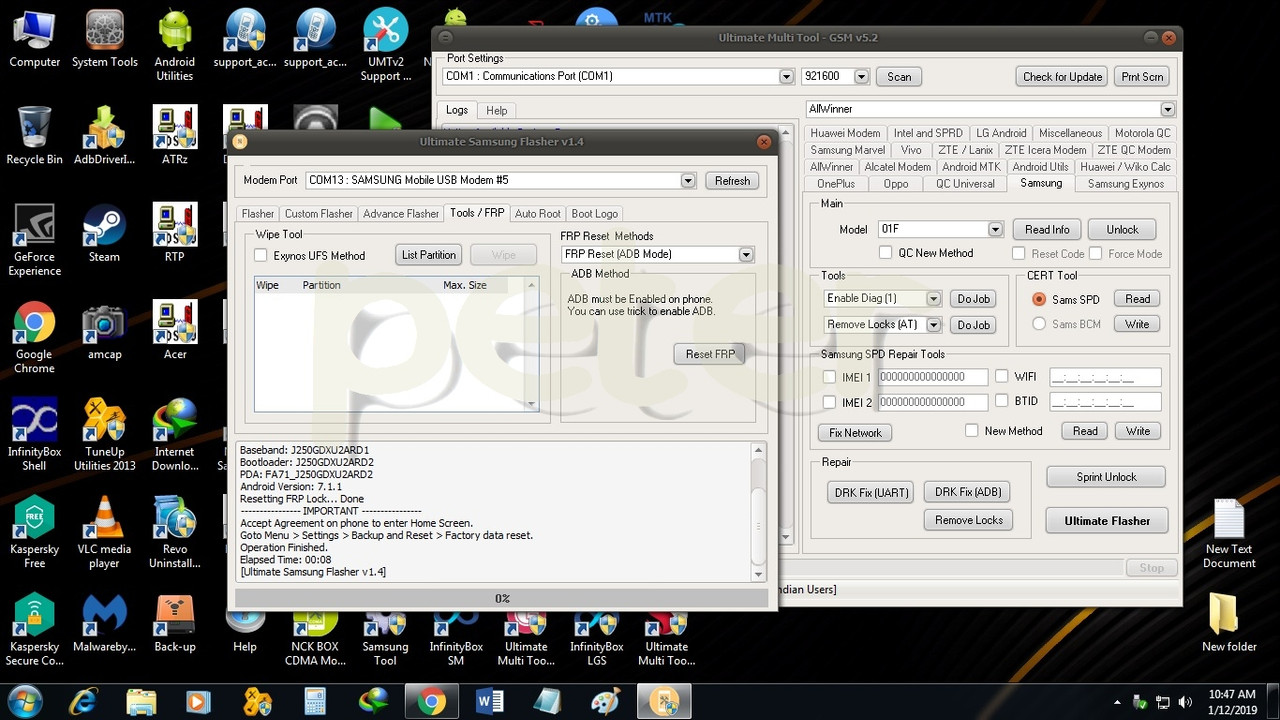Switch to Custom Flasher tab

[318, 214]
